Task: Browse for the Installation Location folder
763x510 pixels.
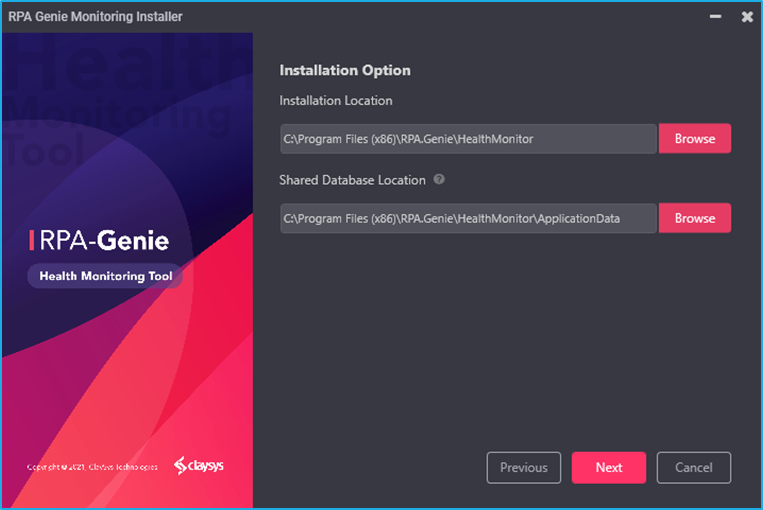Action: point(694,139)
